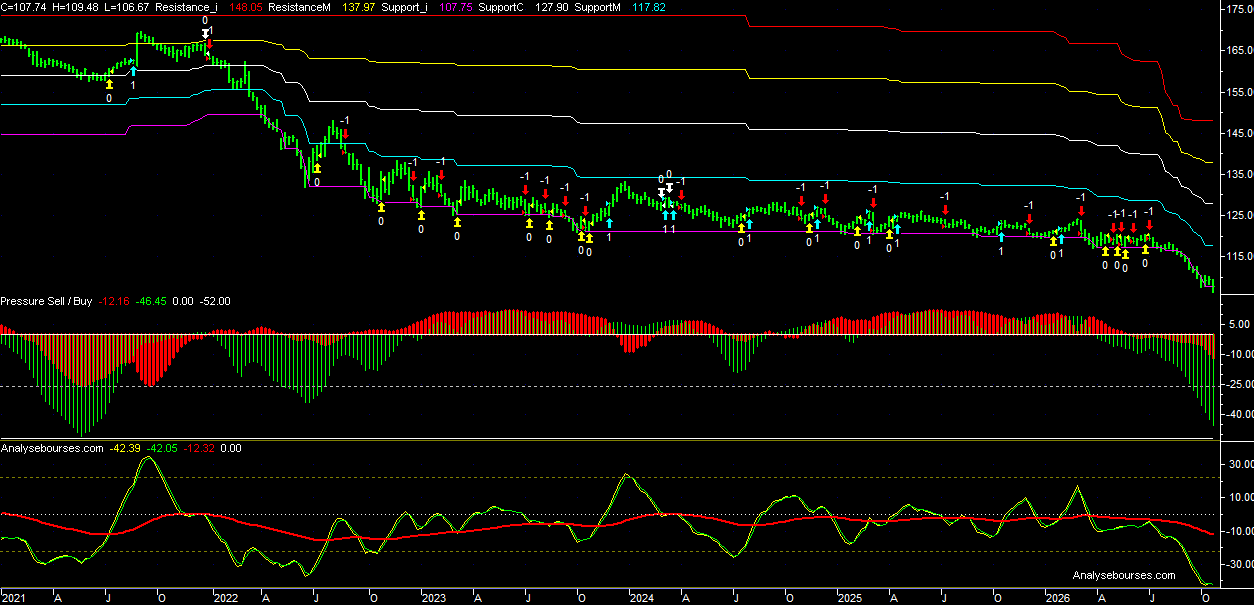Click the 155.00 price axis label
The image size is (1254, 605).
point(1239,92)
